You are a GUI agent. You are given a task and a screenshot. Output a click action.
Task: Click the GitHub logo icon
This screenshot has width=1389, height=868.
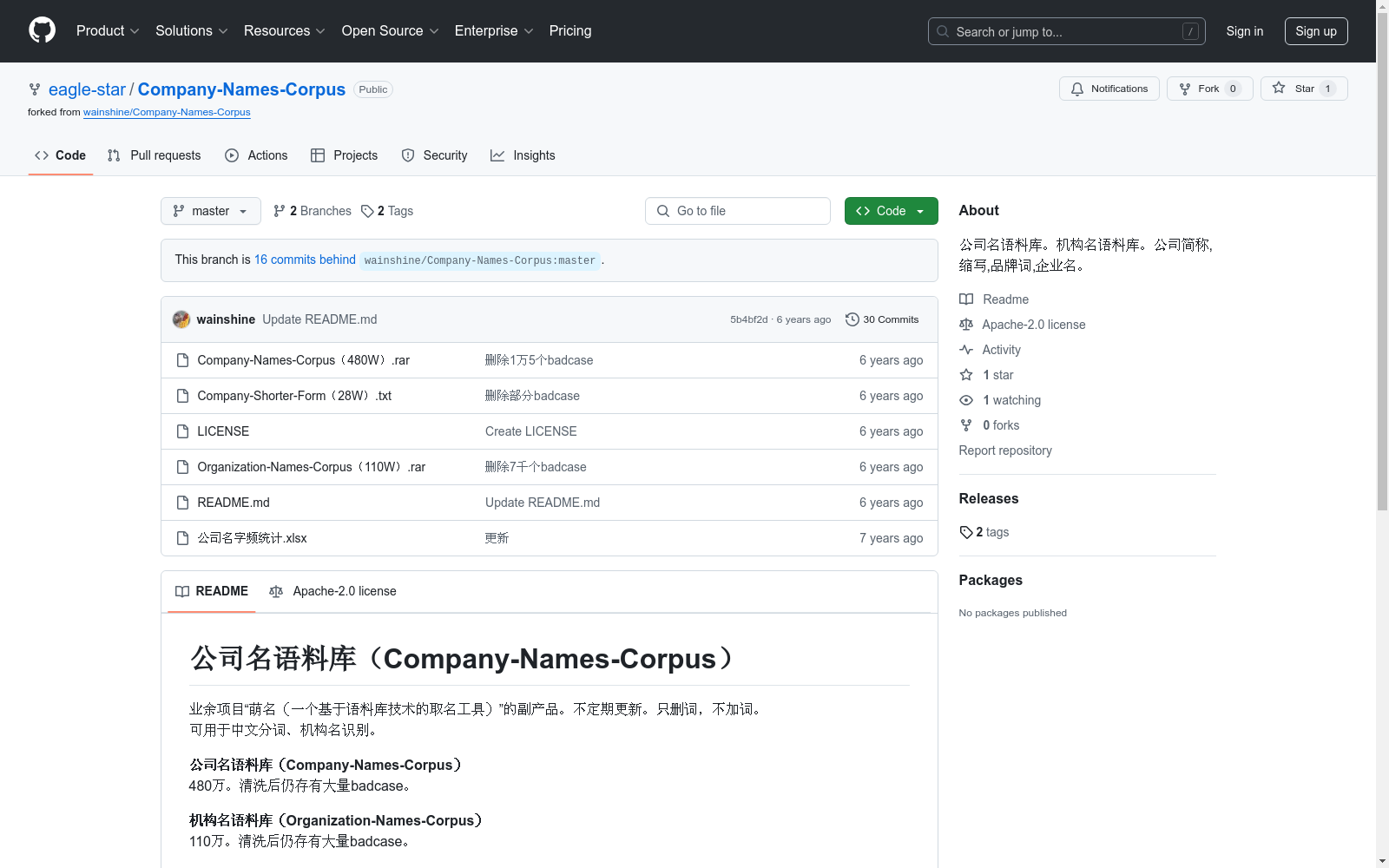pyautogui.click(x=42, y=30)
